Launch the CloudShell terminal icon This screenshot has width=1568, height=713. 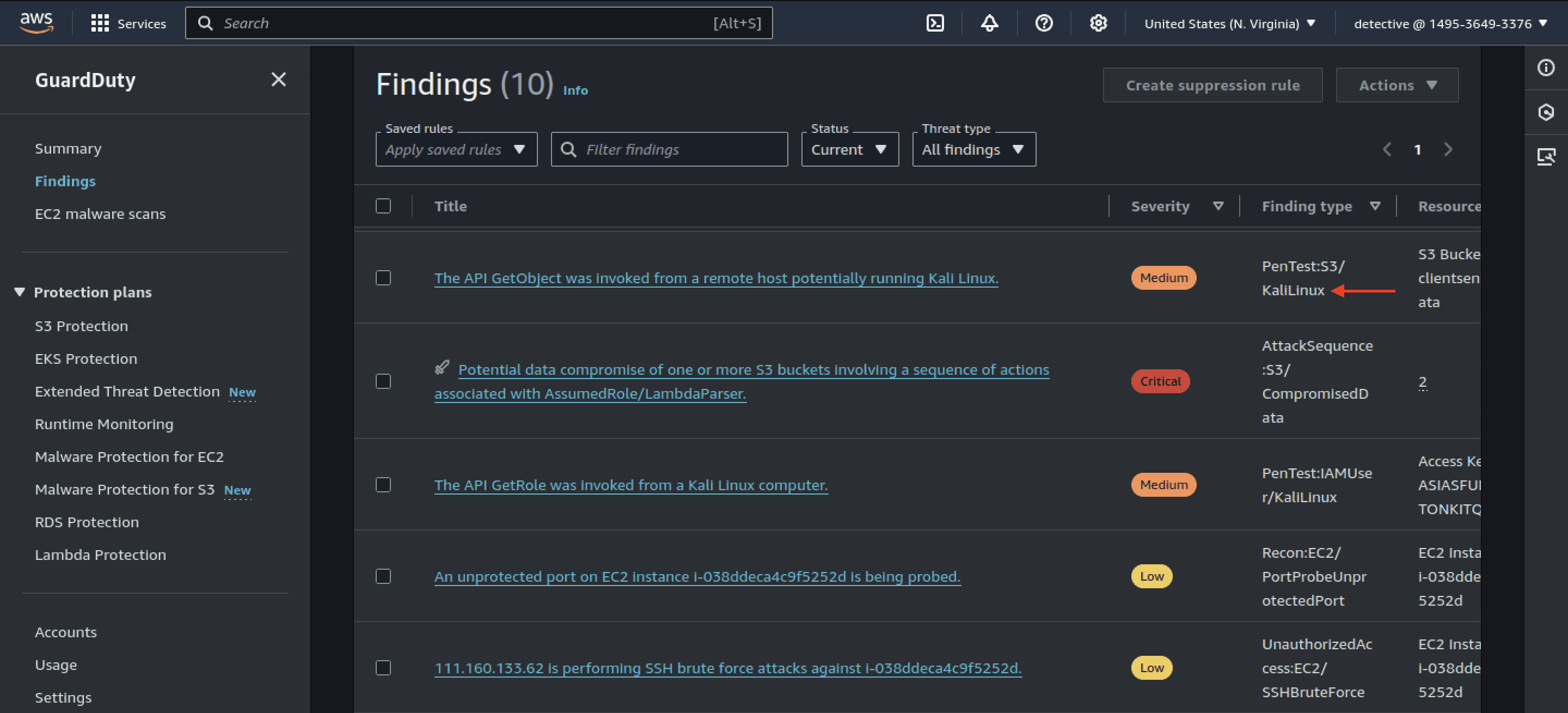(935, 23)
